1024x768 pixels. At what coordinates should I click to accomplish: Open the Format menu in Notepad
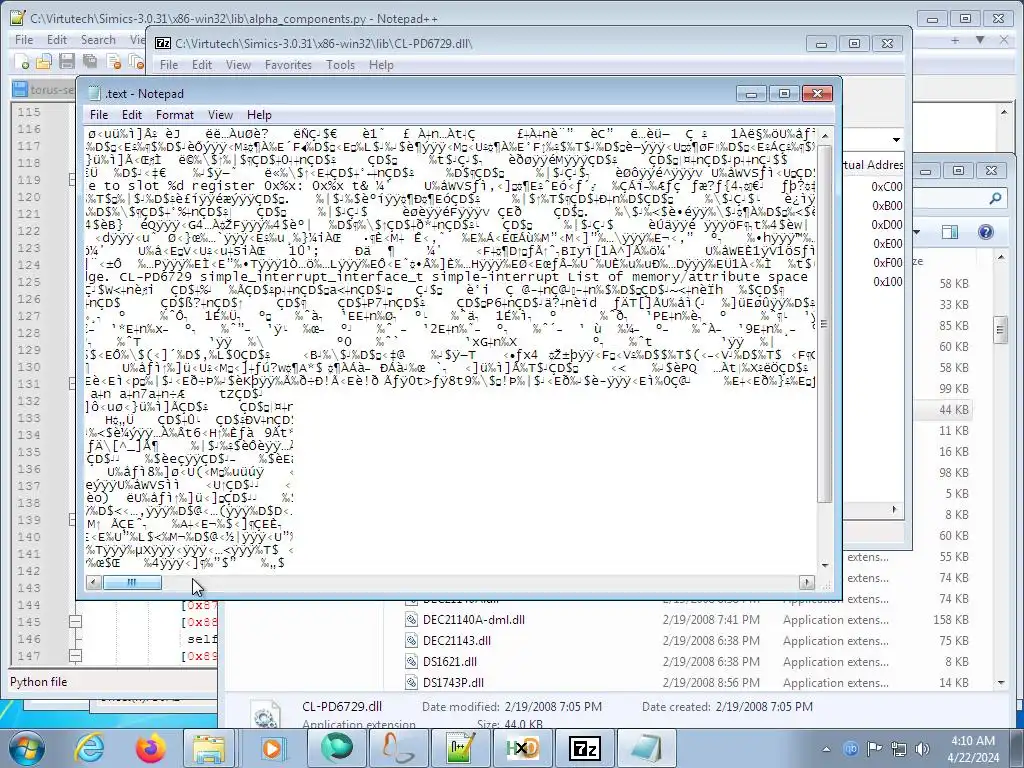pos(174,115)
